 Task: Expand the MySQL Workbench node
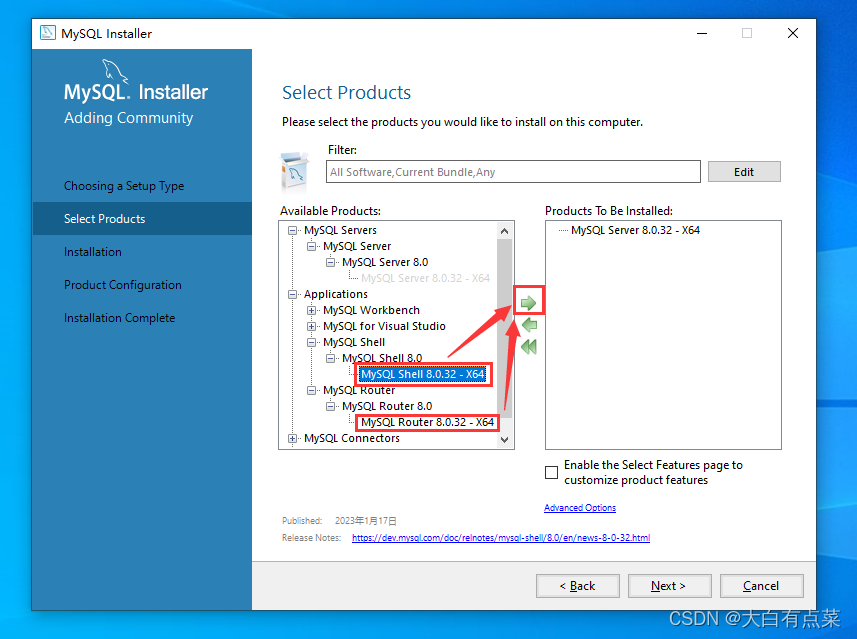(x=312, y=310)
